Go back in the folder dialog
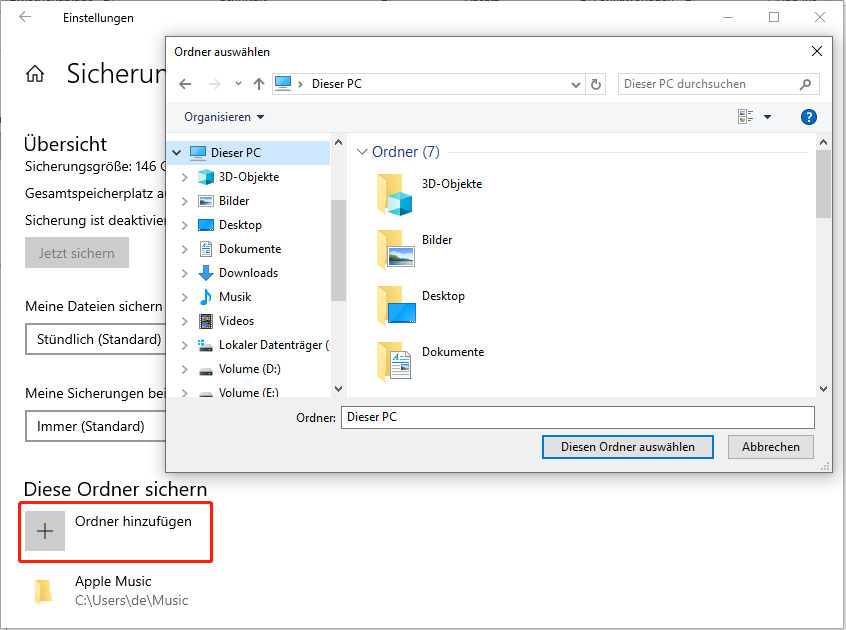This screenshot has width=846, height=630. tap(185, 84)
